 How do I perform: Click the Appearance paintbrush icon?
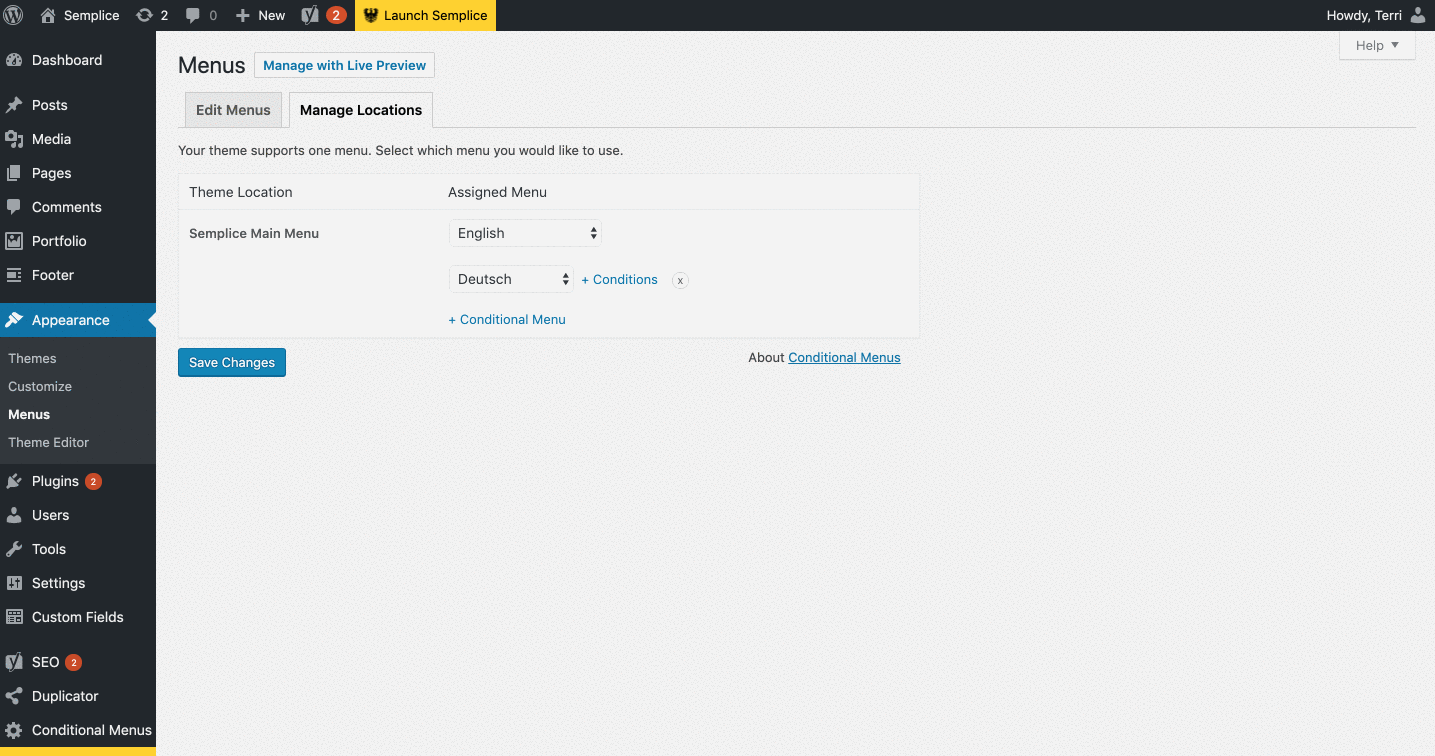tap(14, 320)
